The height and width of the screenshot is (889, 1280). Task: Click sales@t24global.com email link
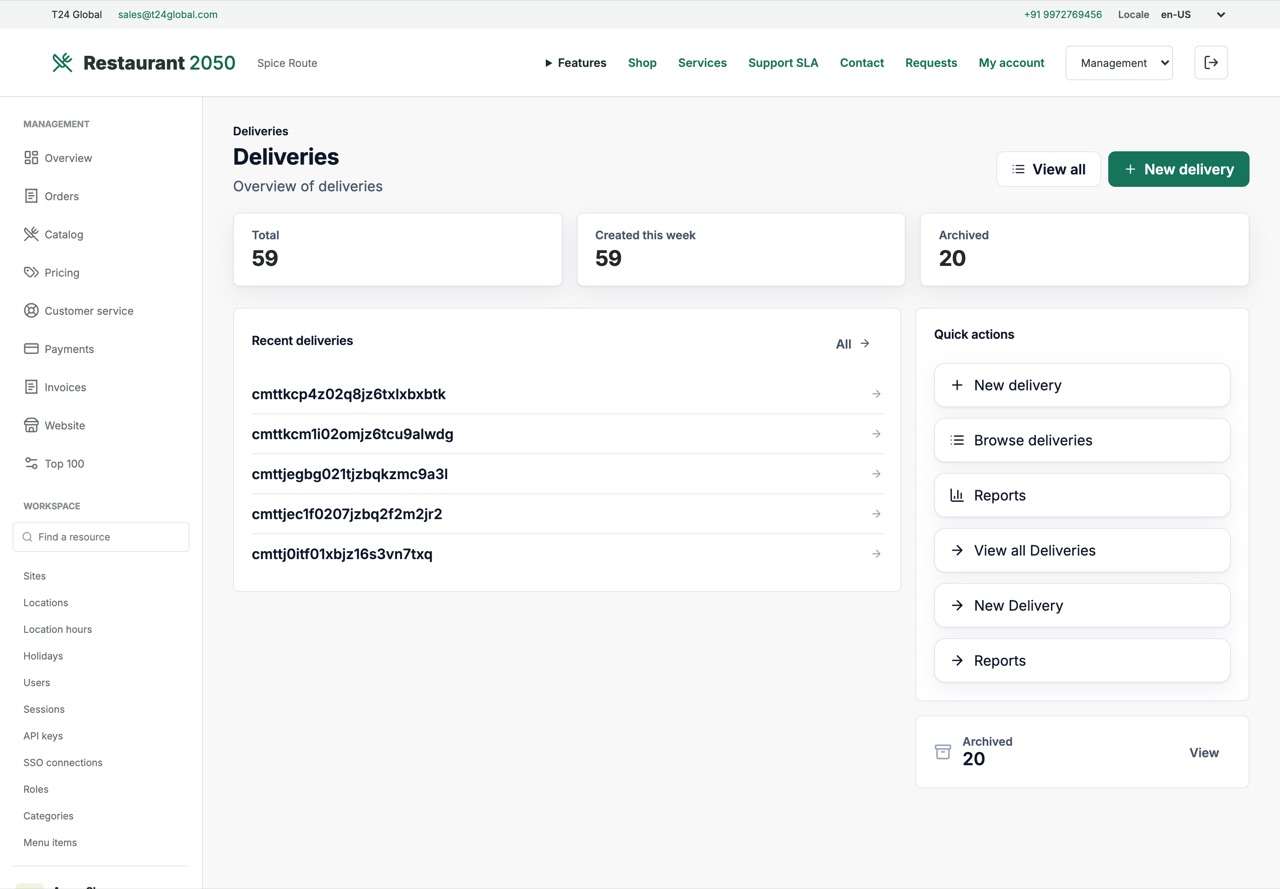click(x=168, y=15)
